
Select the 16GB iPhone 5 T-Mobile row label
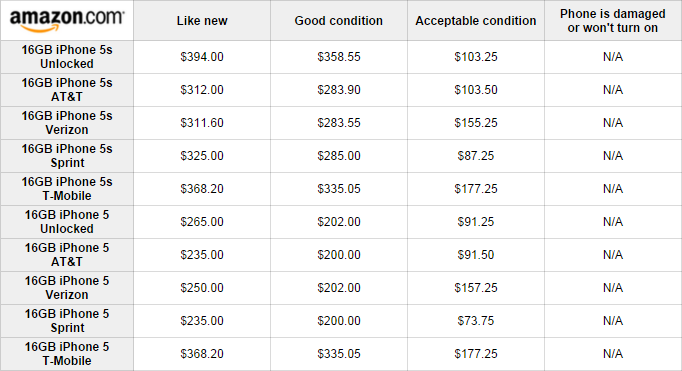(x=67, y=354)
